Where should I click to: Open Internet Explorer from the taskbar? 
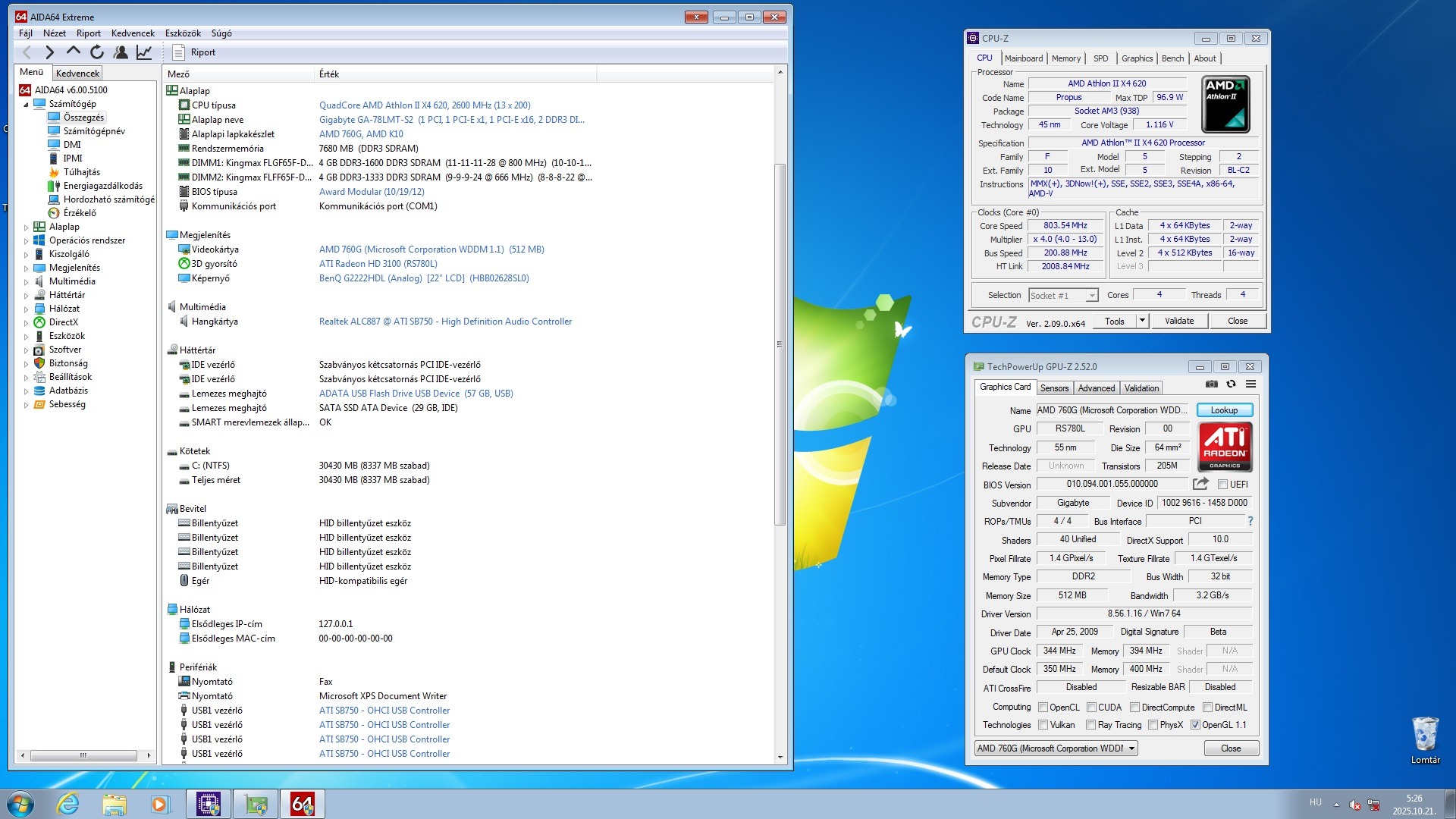(68, 804)
